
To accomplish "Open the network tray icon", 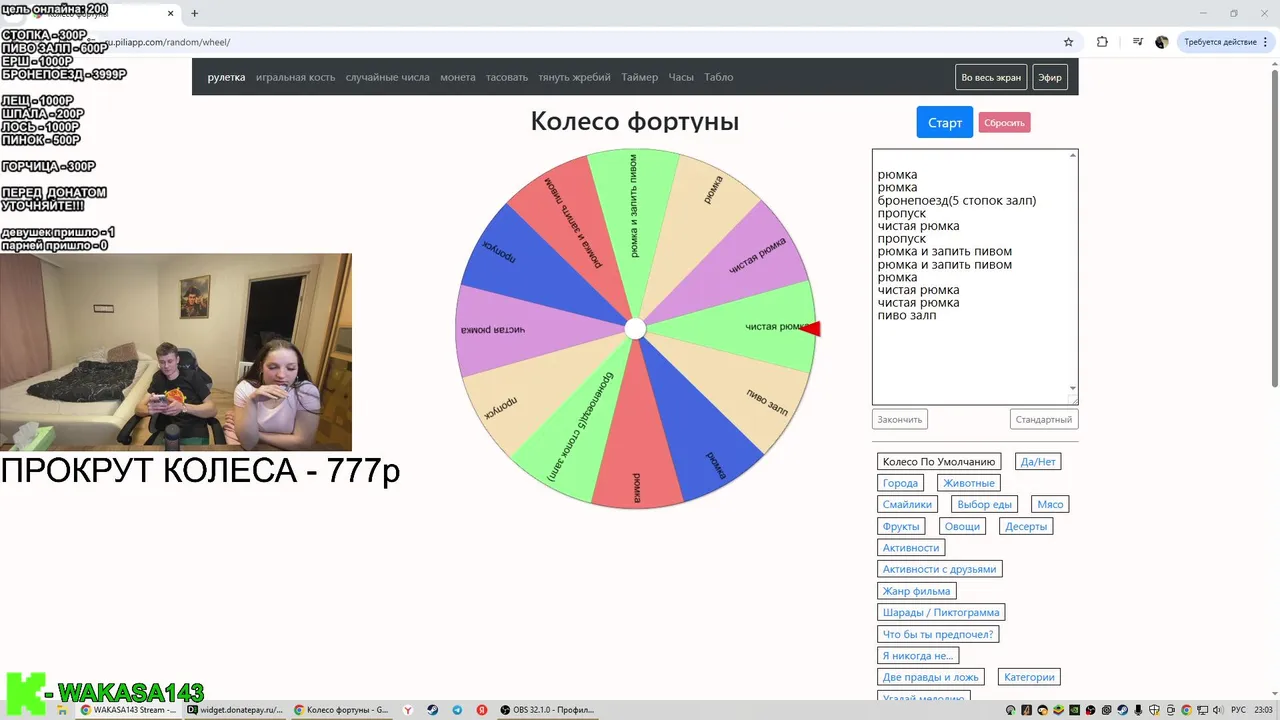I will click(x=1203, y=710).
